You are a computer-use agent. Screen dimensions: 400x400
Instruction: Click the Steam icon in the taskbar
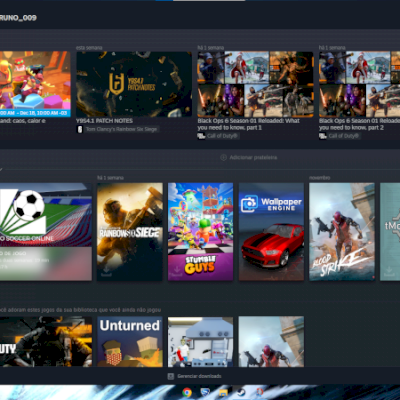pyautogui.click(x=241, y=392)
